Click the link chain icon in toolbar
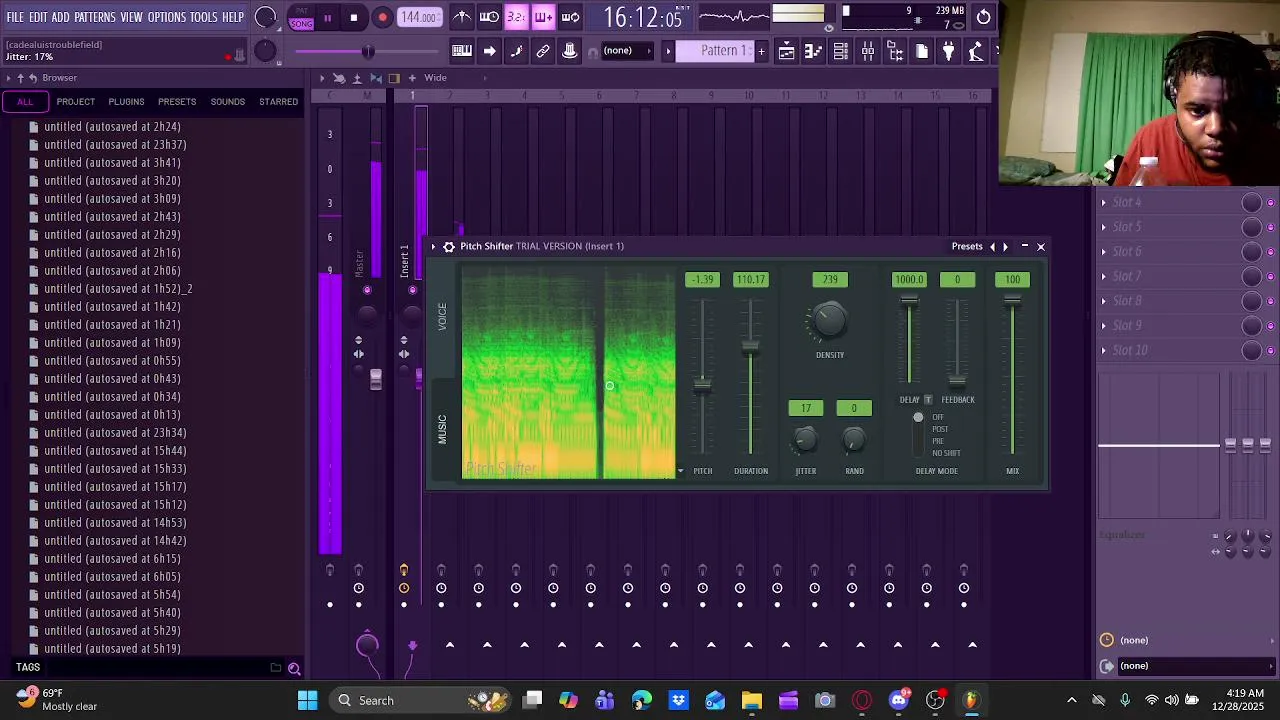This screenshot has height=720, width=1280. point(543,51)
